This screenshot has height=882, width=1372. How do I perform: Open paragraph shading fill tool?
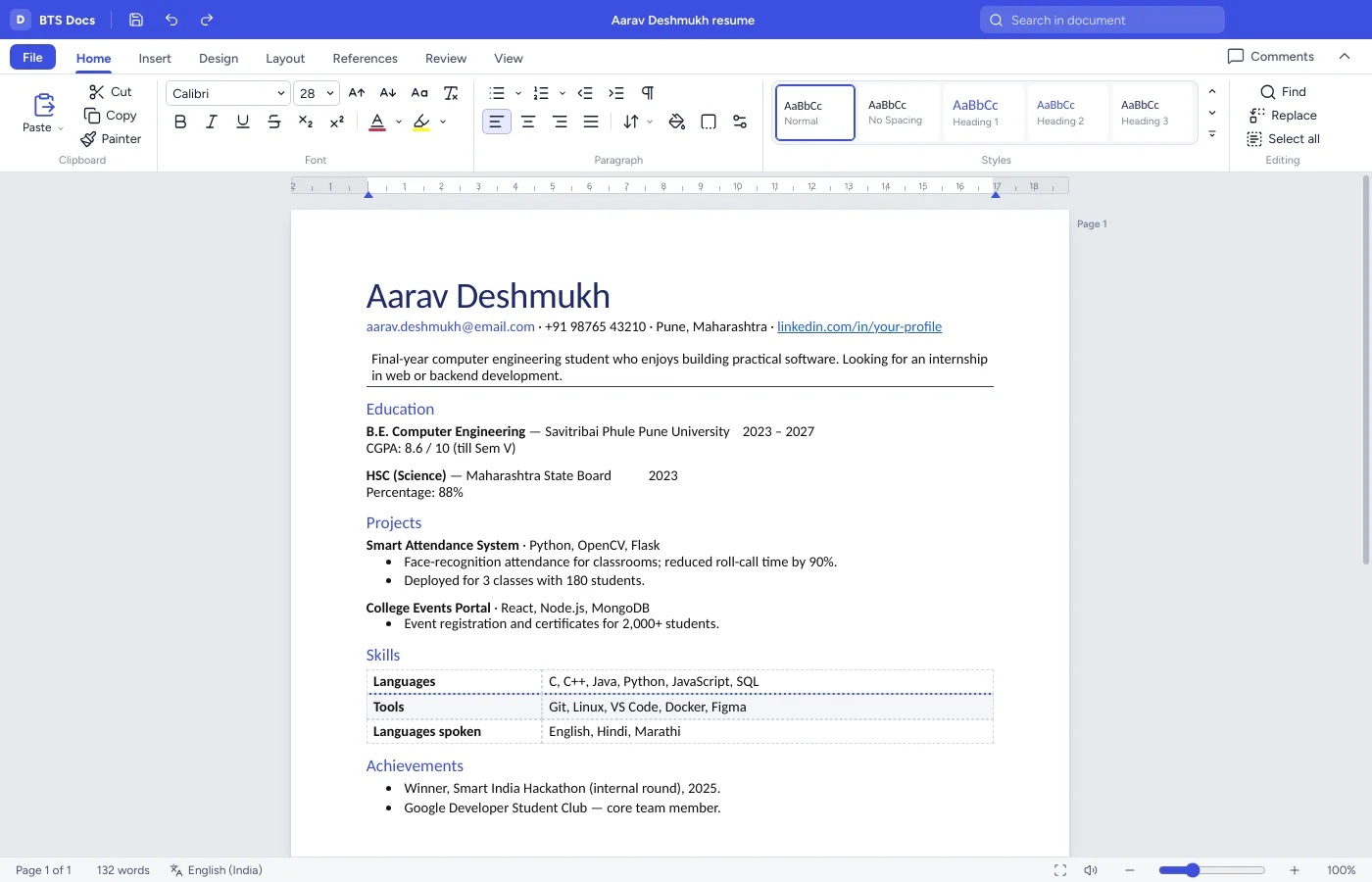pos(677,122)
